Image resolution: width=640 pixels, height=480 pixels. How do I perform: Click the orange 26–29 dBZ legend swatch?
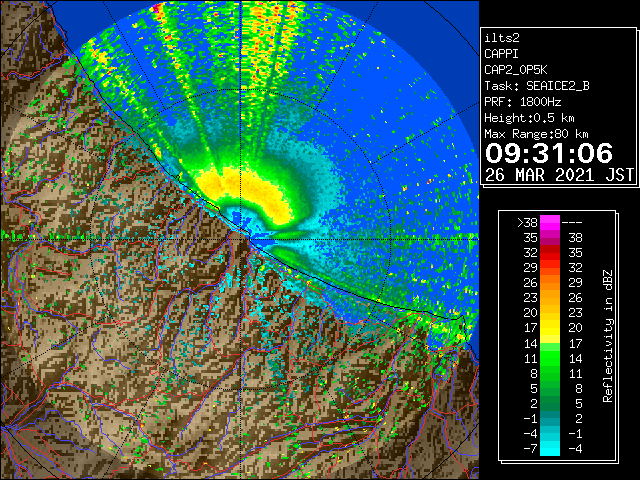coord(550,283)
